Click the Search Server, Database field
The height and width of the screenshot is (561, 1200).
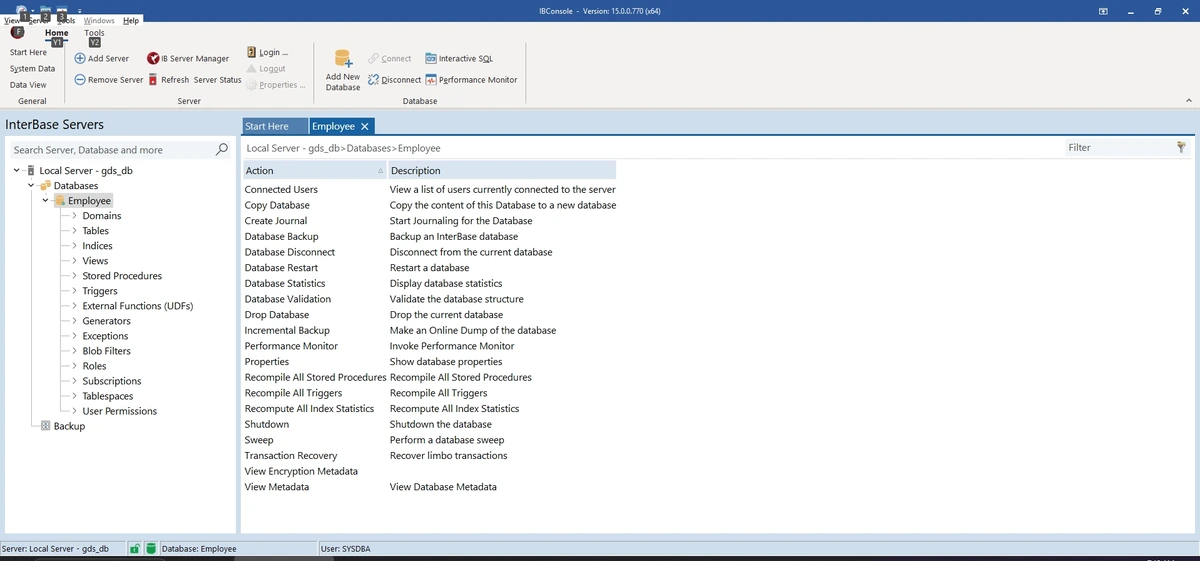[113, 149]
